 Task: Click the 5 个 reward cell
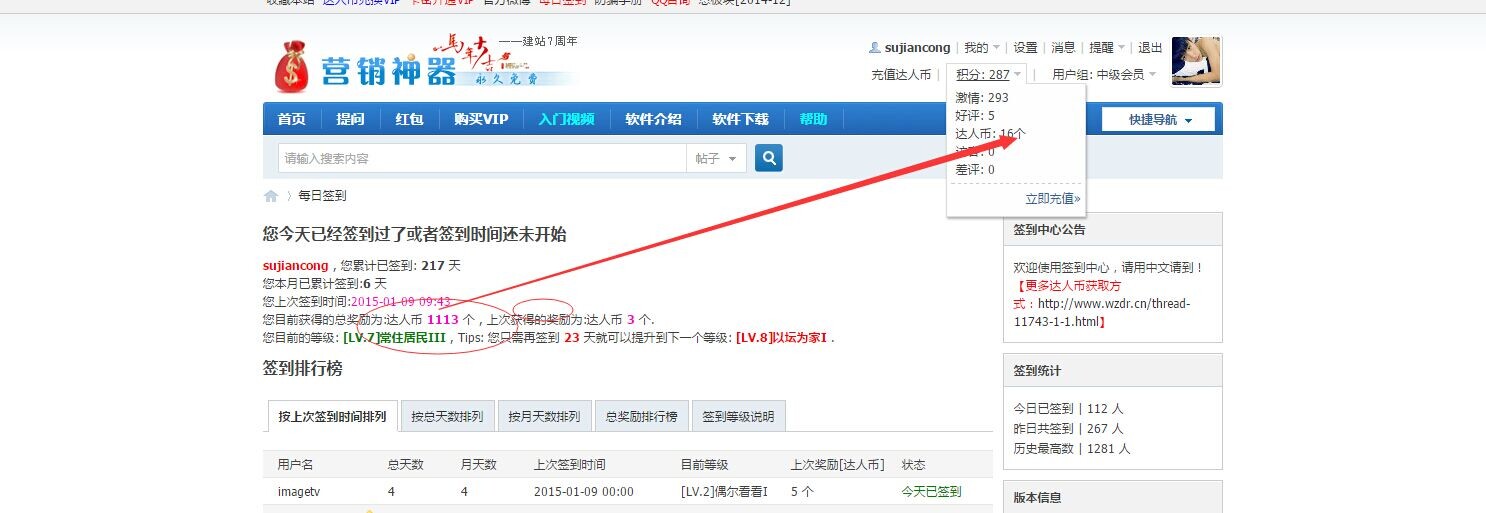point(802,491)
